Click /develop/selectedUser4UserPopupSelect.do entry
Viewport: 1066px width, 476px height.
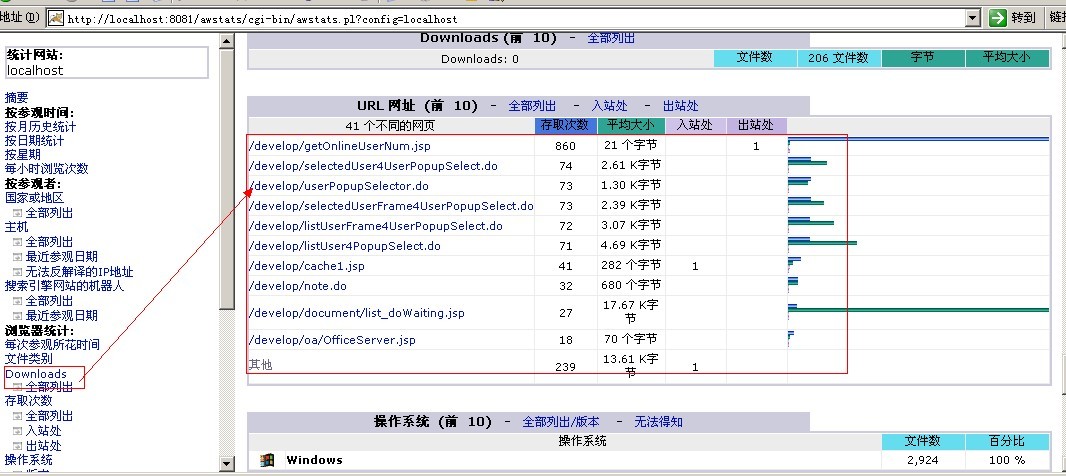click(373, 166)
